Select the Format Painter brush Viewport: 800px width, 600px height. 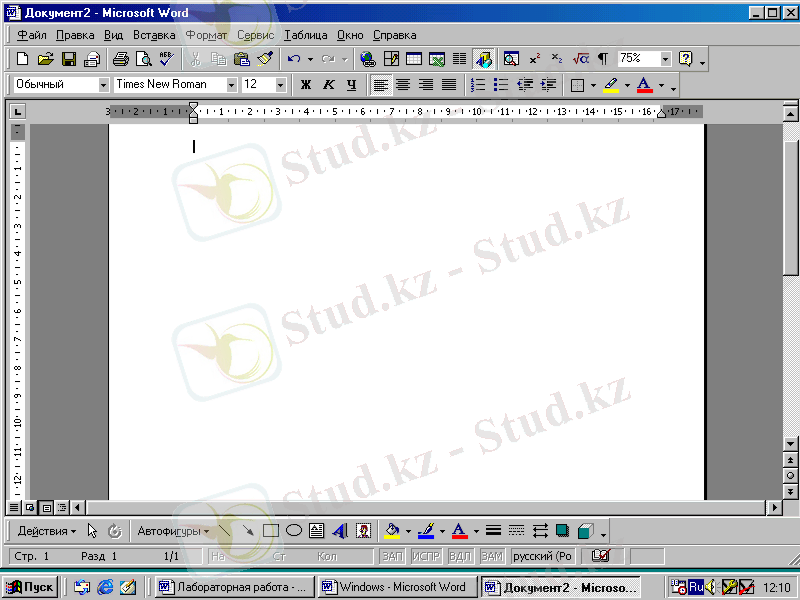click(x=265, y=59)
